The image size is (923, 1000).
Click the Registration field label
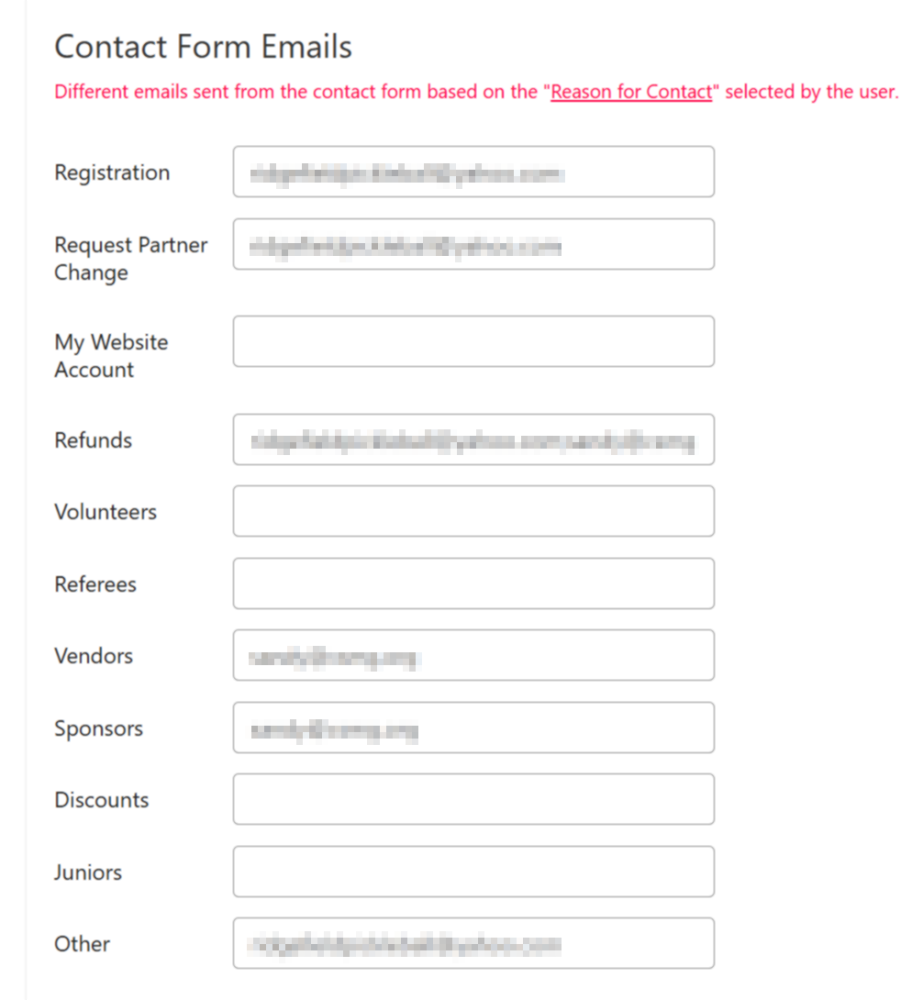pos(112,172)
